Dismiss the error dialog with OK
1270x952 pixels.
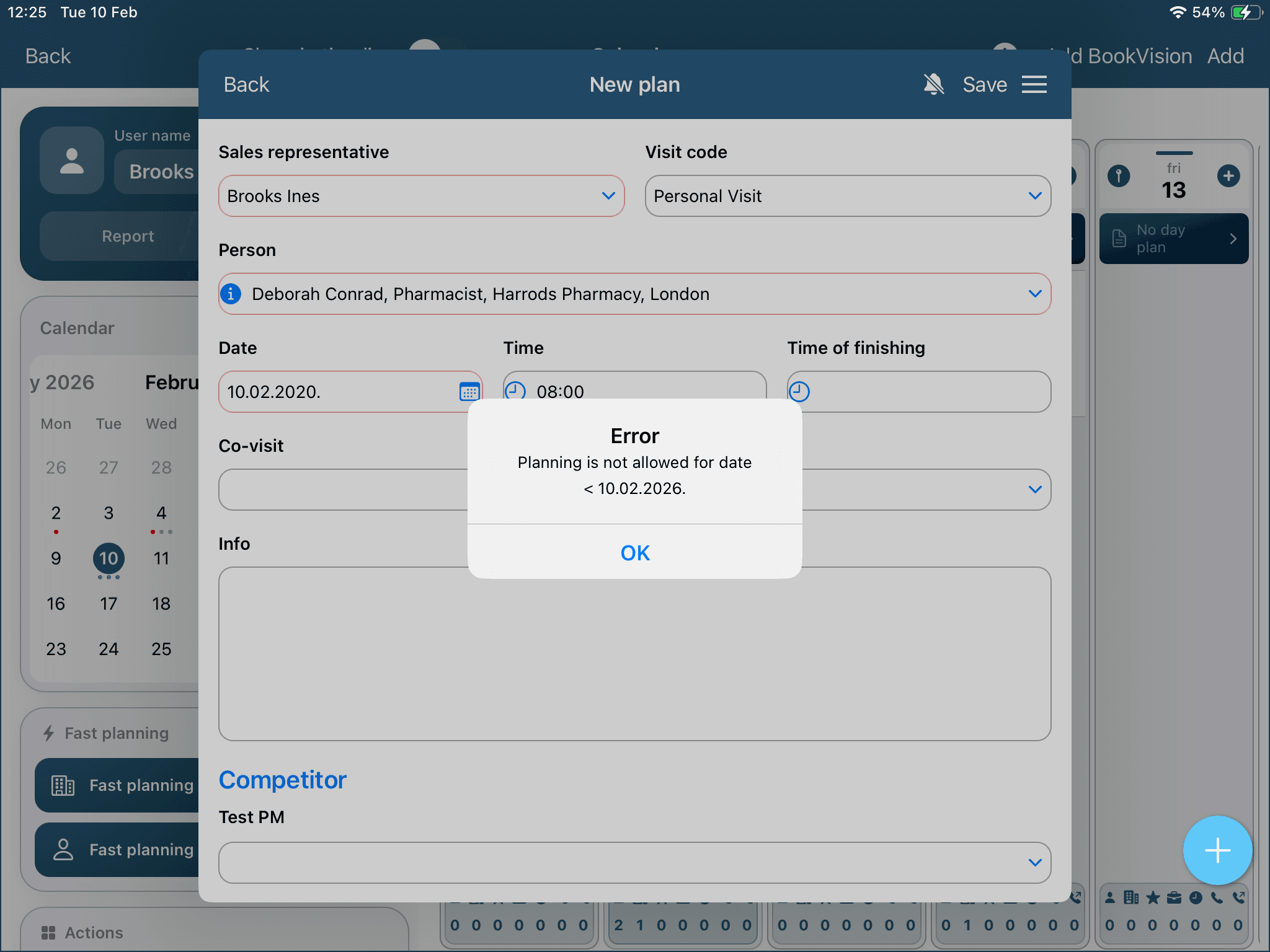click(634, 552)
